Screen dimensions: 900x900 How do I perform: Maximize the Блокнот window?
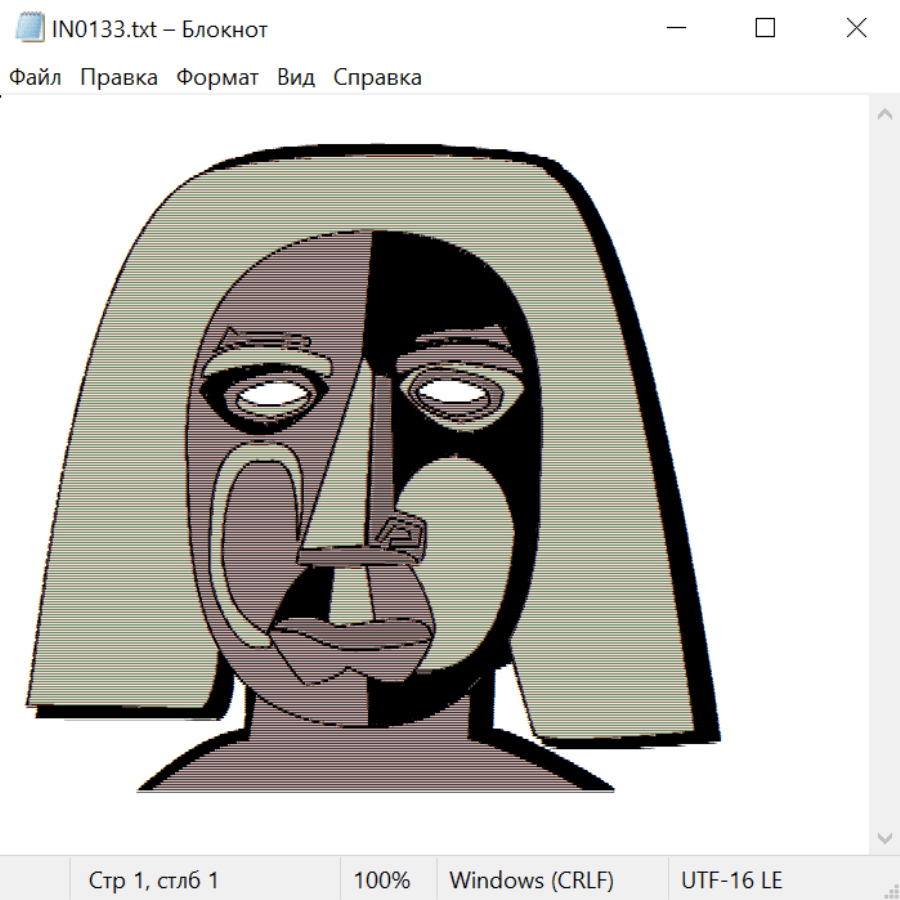pyautogui.click(x=765, y=29)
